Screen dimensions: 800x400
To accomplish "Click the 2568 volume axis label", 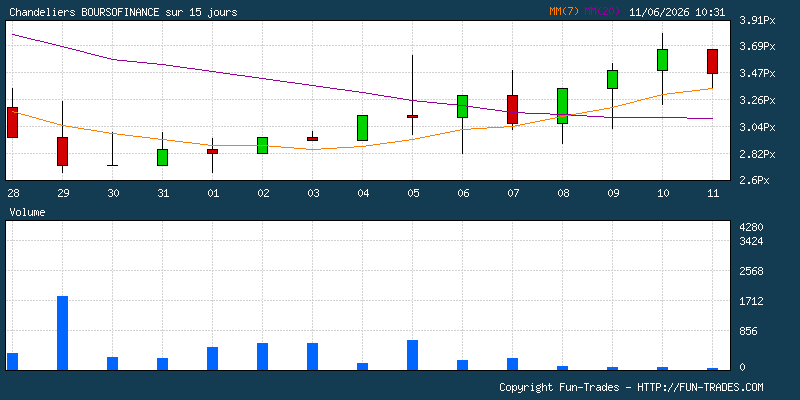I will (752, 271).
